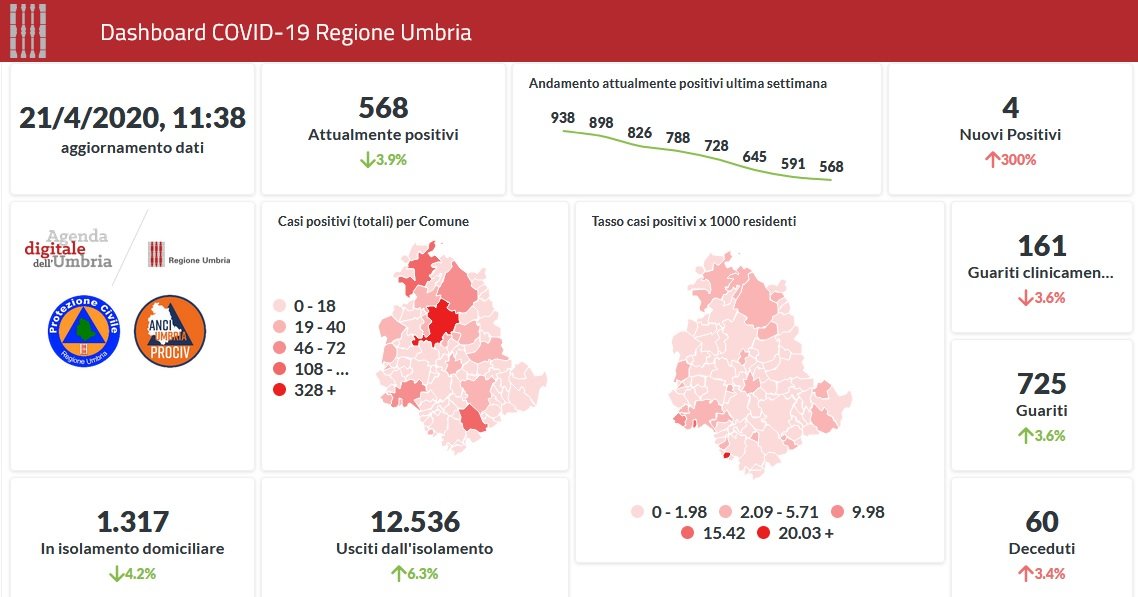This screenshot has height=597, width=1138.
Task: Open the Dashboard COVID-19 Regione Umbria title
Action: pos(286,32)
